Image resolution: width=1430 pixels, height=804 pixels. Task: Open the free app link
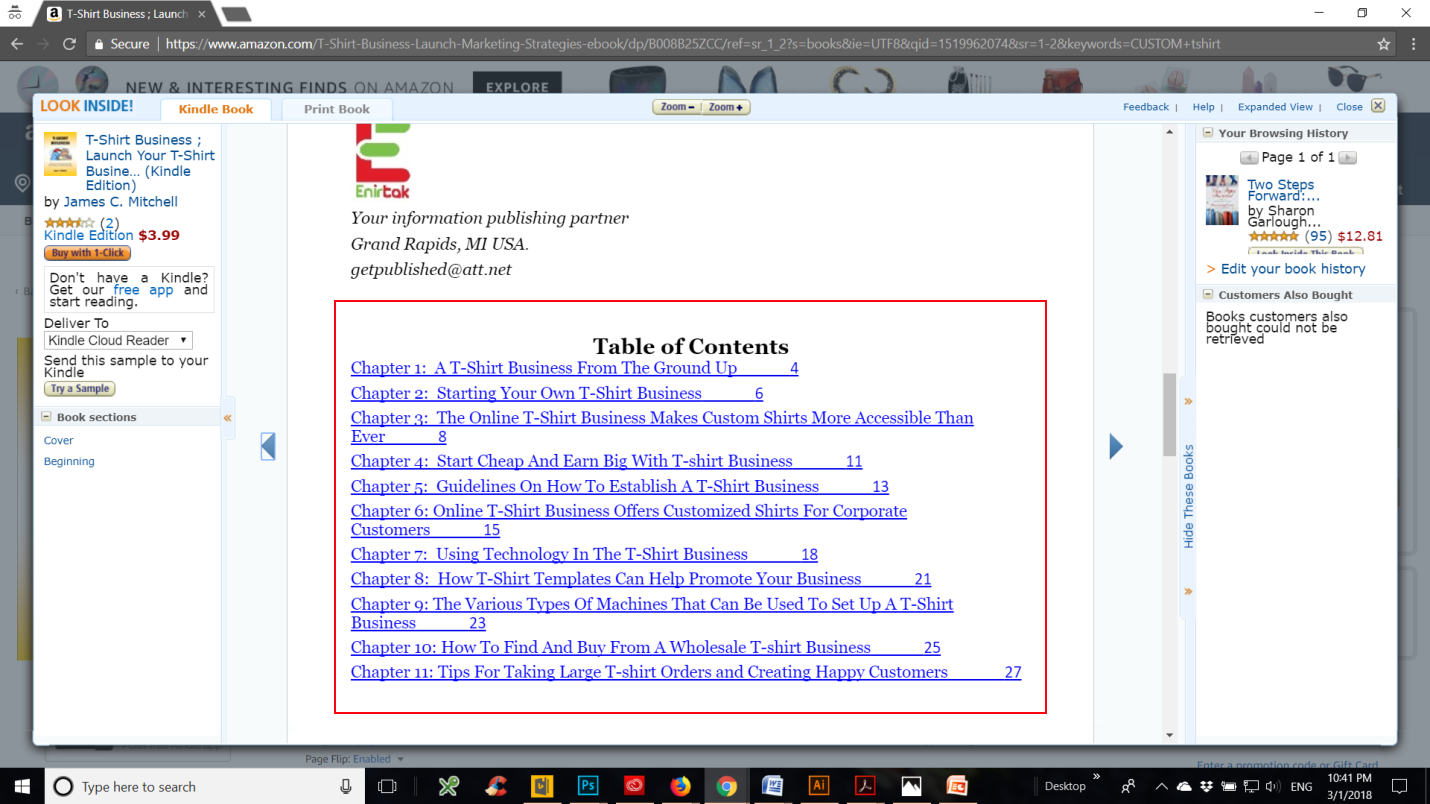(x=143, y=290)
